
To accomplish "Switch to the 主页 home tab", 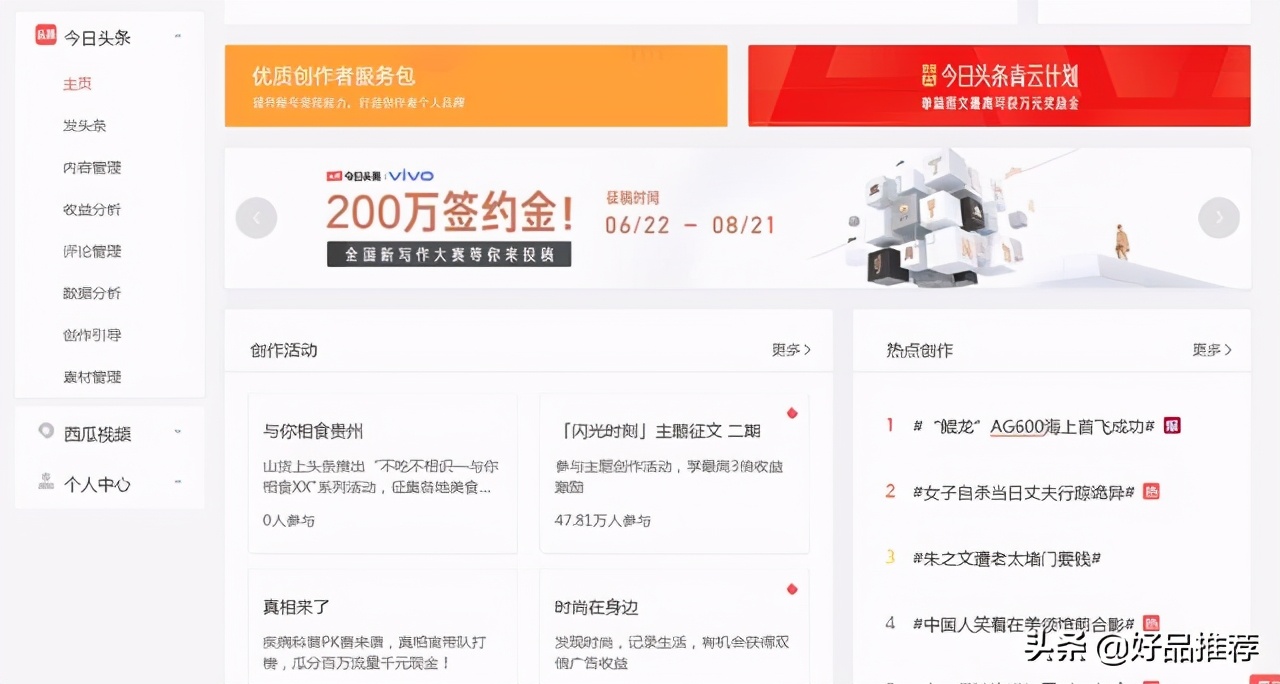I will (x=77, y=83).
